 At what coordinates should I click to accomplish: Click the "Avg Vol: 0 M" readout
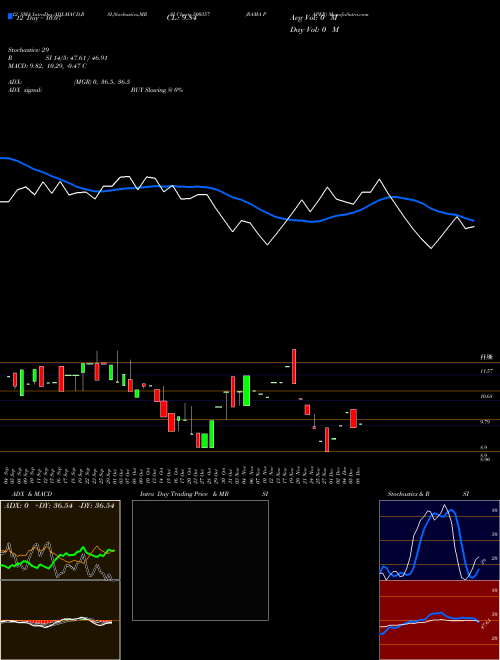coord(313,18)
